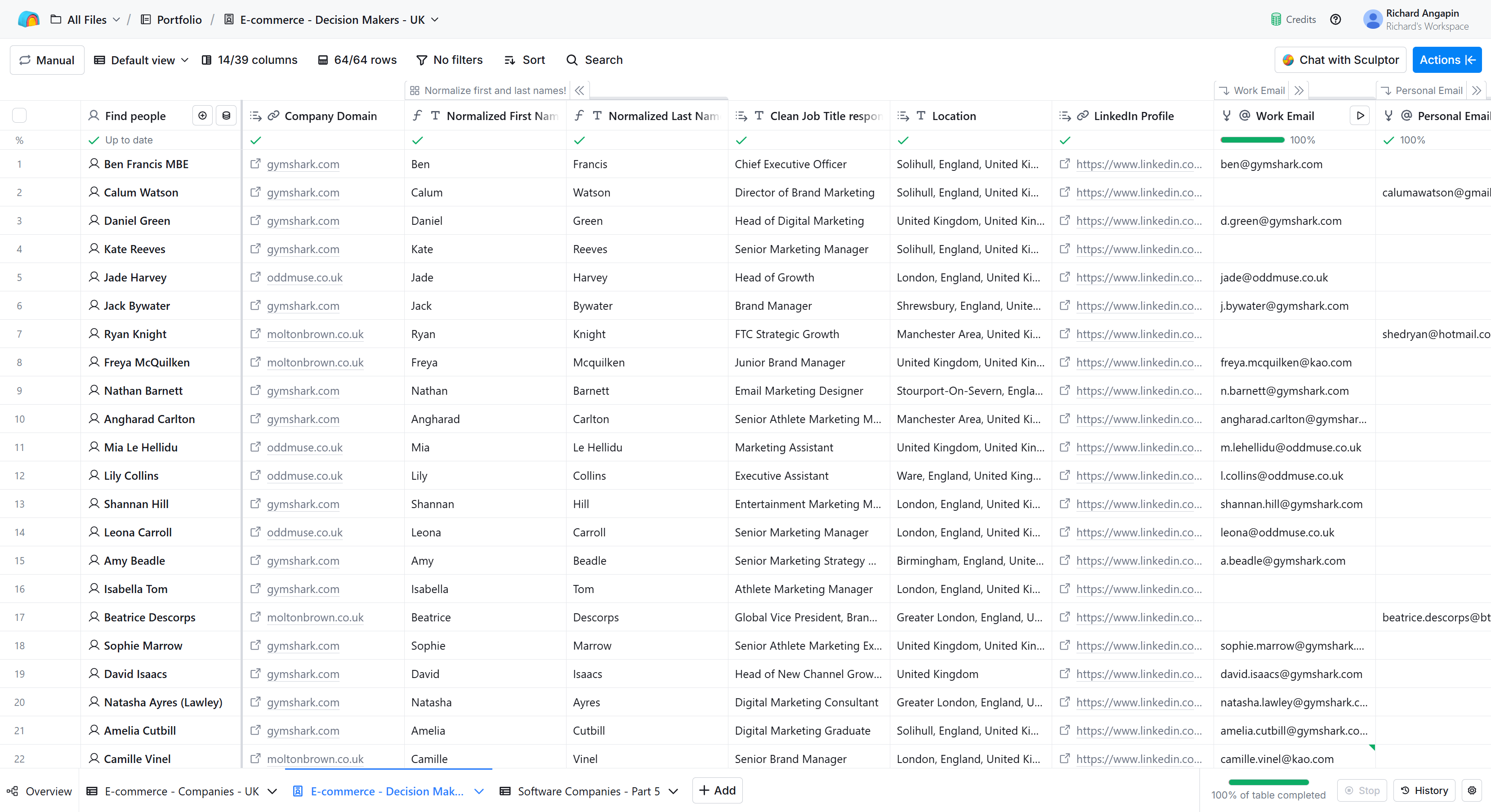
Task: Click the database icon in Find people header
Action: (226, 115)
